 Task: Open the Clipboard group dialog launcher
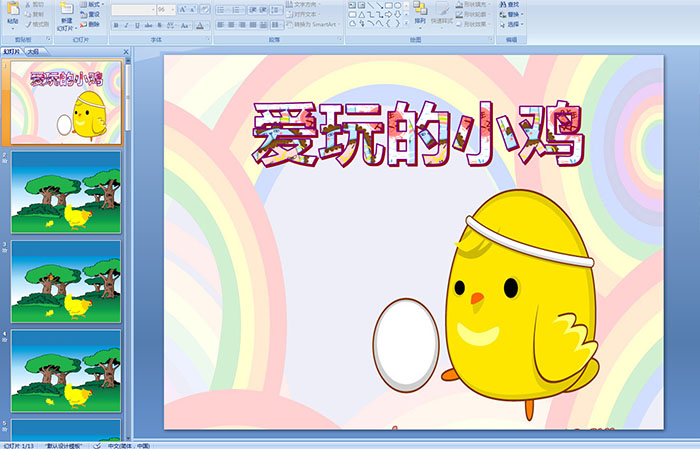pos(48,39)
